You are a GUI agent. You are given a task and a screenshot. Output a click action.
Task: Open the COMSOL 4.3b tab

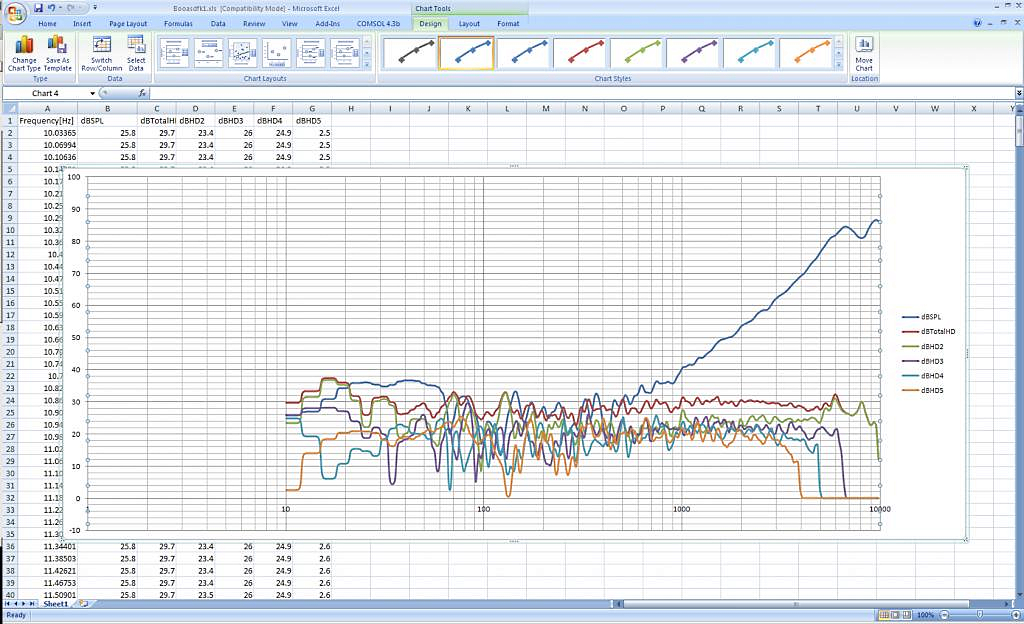coord(379,23)
